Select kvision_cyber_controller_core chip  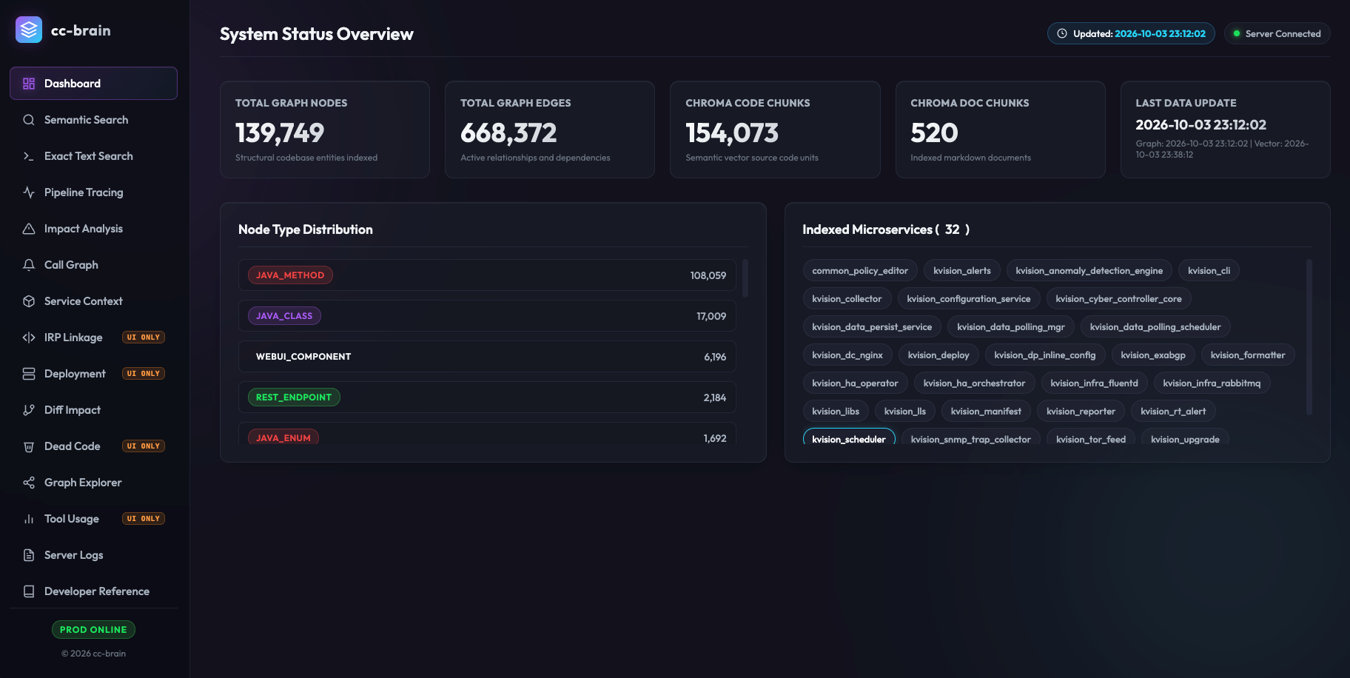coord(1118,299)
